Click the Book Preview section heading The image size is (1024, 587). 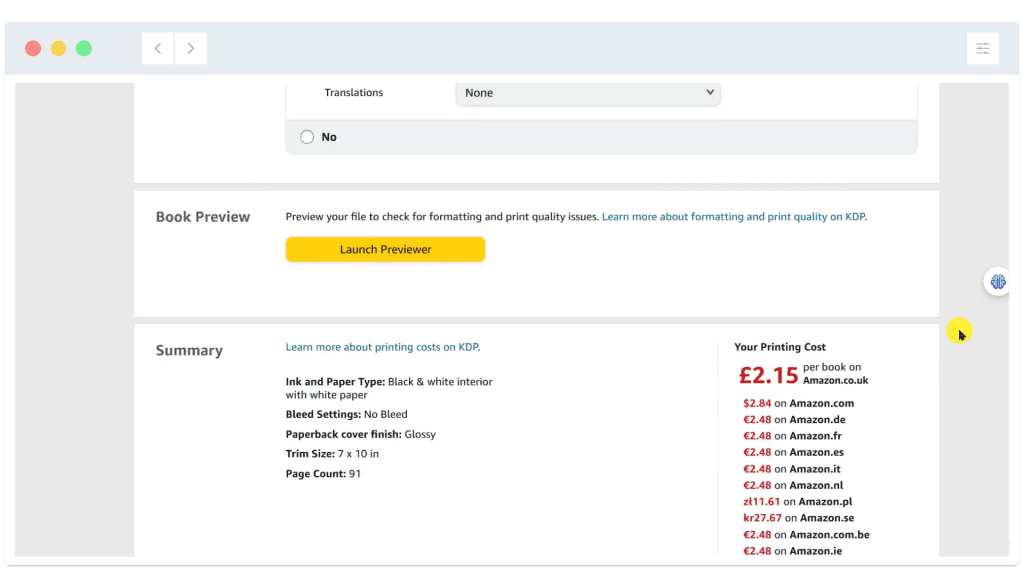point(202,217)
